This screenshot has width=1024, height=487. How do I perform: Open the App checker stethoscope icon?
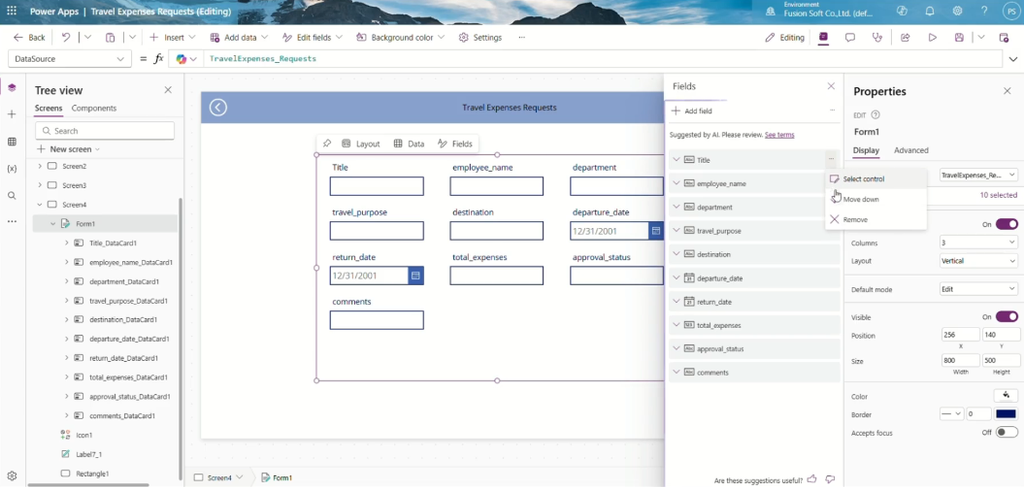click(877, 38)
